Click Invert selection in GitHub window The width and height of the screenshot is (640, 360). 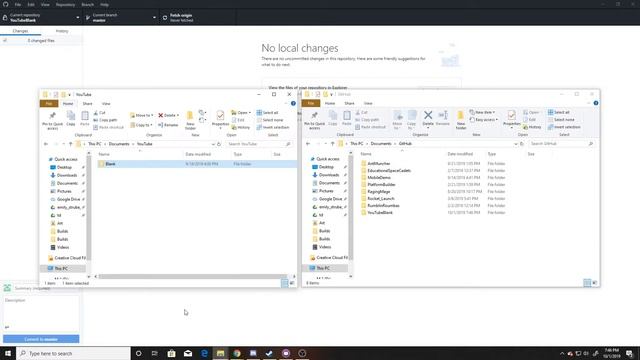click(x=564, y=127)
